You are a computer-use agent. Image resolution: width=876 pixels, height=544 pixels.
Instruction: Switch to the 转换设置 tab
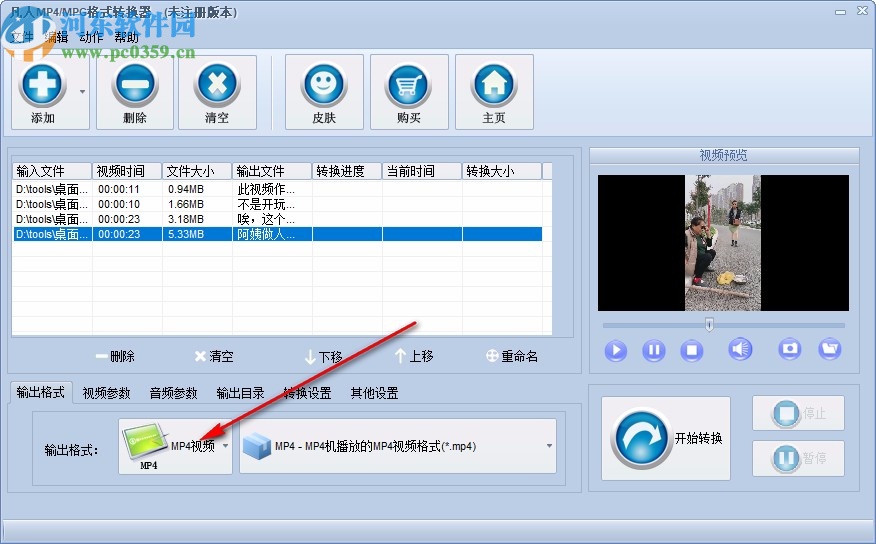point(307,393)
